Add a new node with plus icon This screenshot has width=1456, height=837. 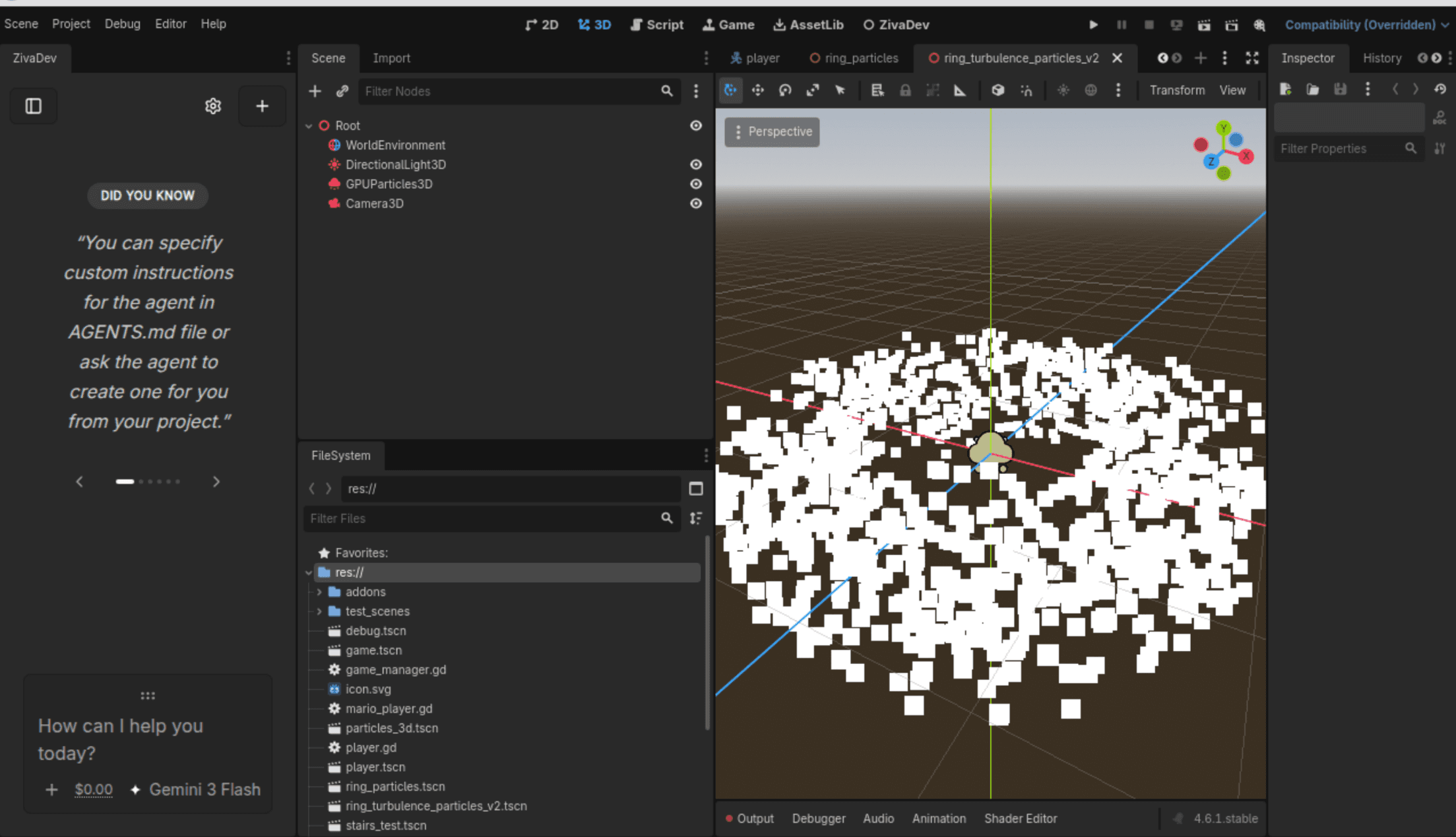tap(315, 91)
